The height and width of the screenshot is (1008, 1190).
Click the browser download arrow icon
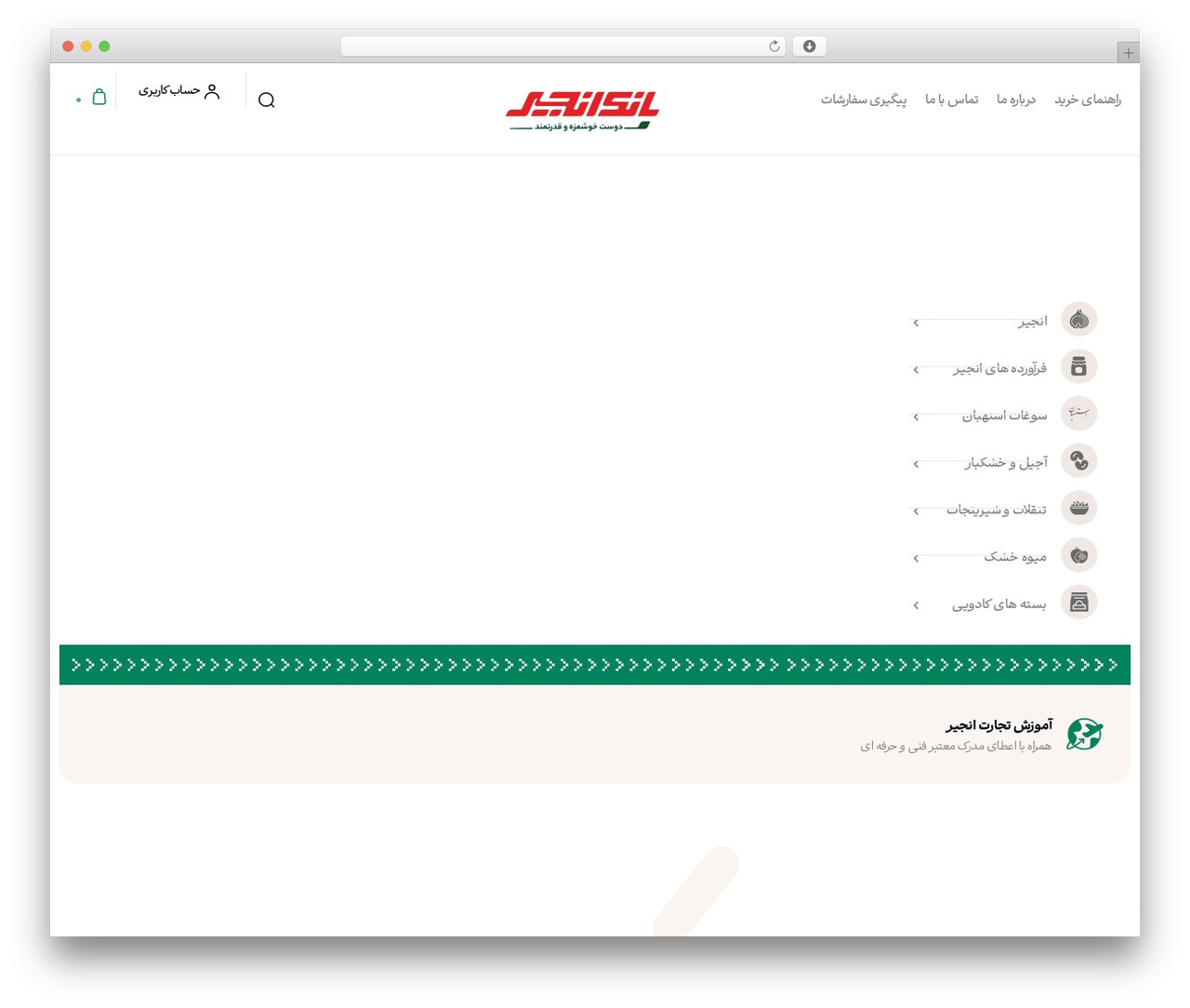click(810, 46)
